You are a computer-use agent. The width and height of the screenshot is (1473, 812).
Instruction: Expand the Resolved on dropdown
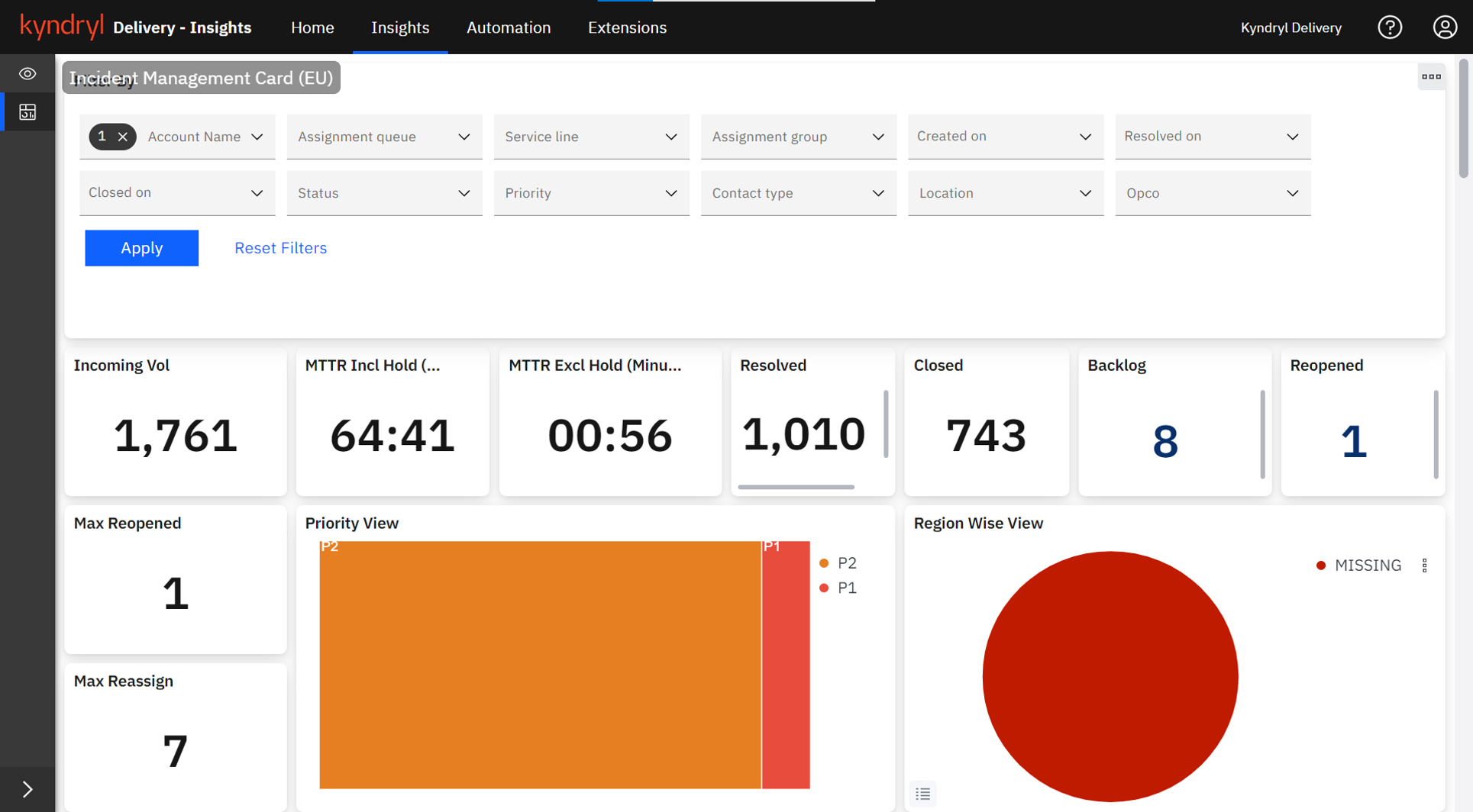(x=1213, y=137)
